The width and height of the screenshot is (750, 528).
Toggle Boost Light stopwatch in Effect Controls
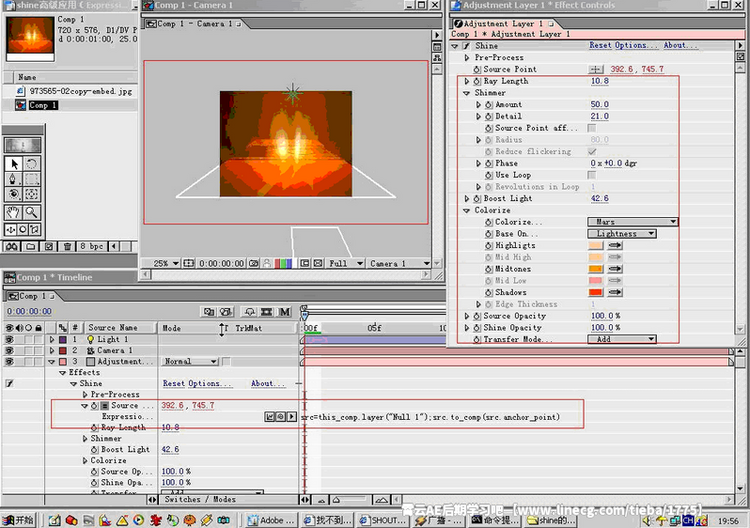[477, 198]
